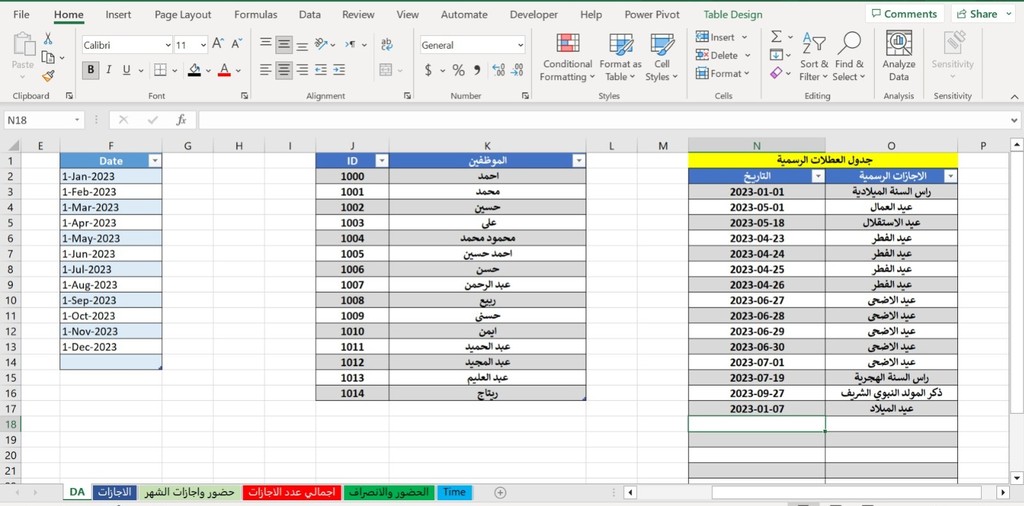Switch to the Time sheet tab
The image size is (1024, 506).
click(x=454, y=492)
